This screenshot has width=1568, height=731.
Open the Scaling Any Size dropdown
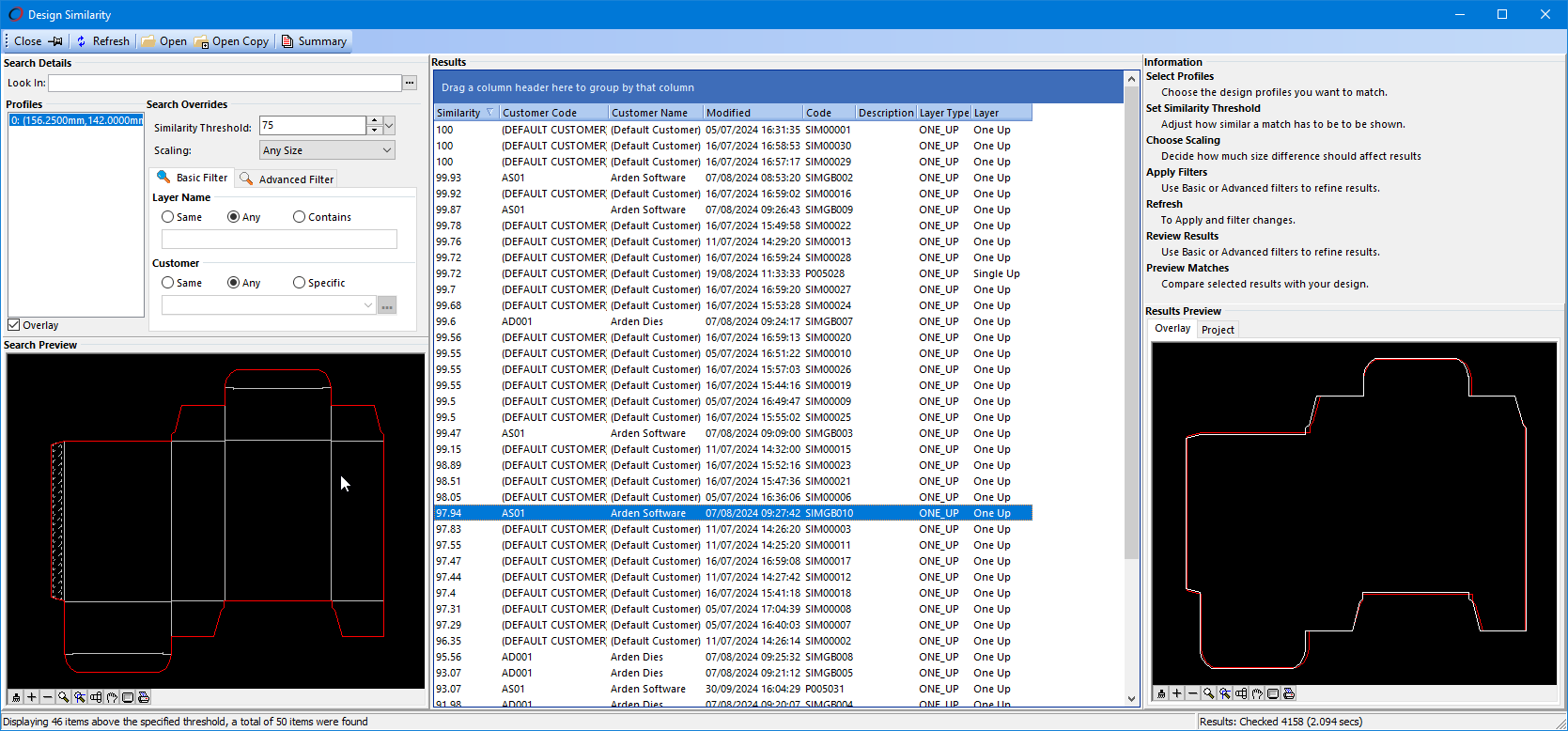(x=327, y=150)
